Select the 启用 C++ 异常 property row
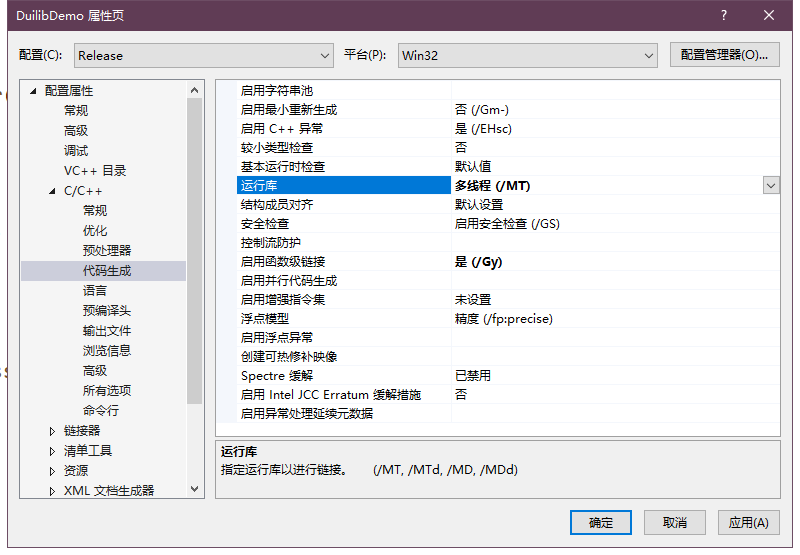The height and width of the screenshot is (555, 800). pos(281,129)
